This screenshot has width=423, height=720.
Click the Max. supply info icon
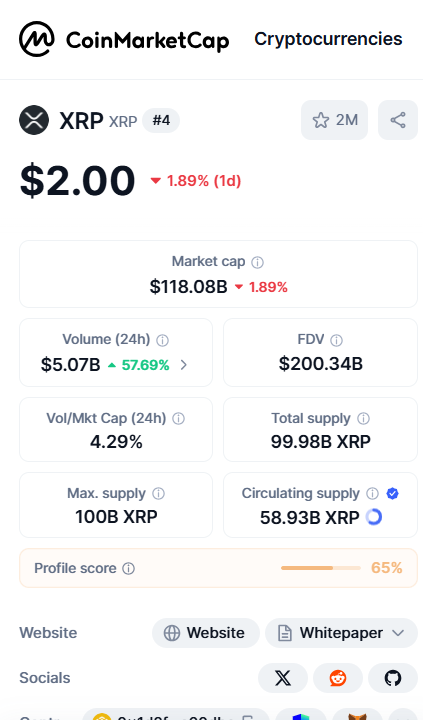click(x=158, y=494)
